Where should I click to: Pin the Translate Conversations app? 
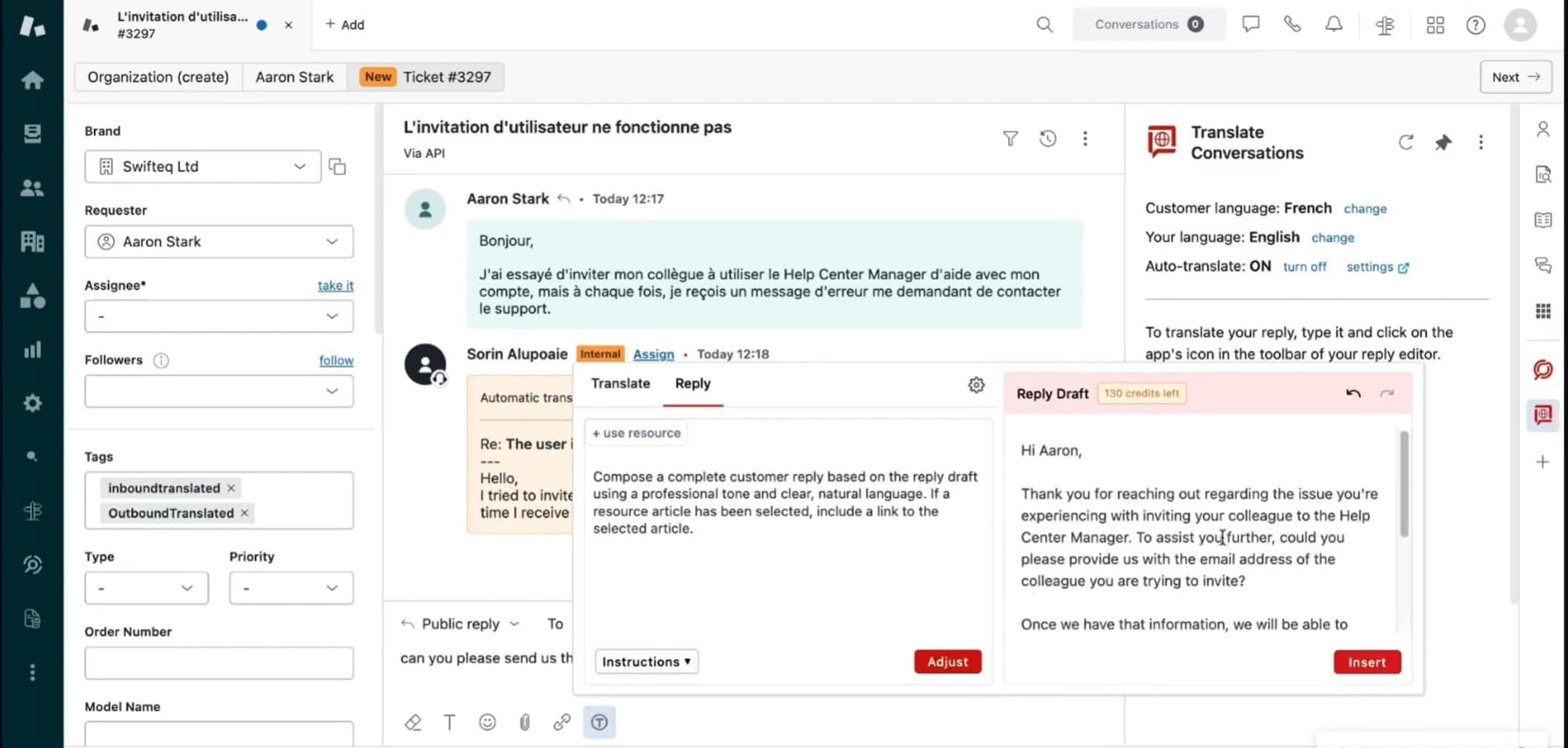1443,142
